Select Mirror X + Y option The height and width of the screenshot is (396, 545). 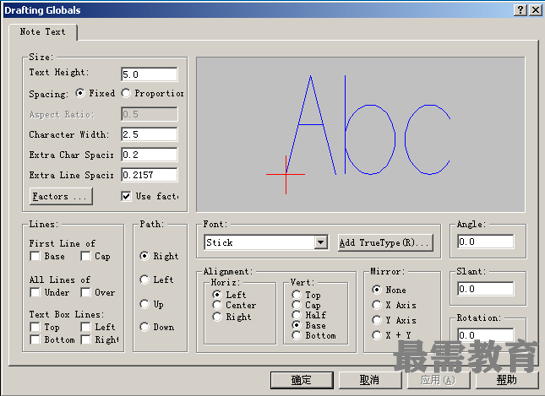[x=377, y=335]
